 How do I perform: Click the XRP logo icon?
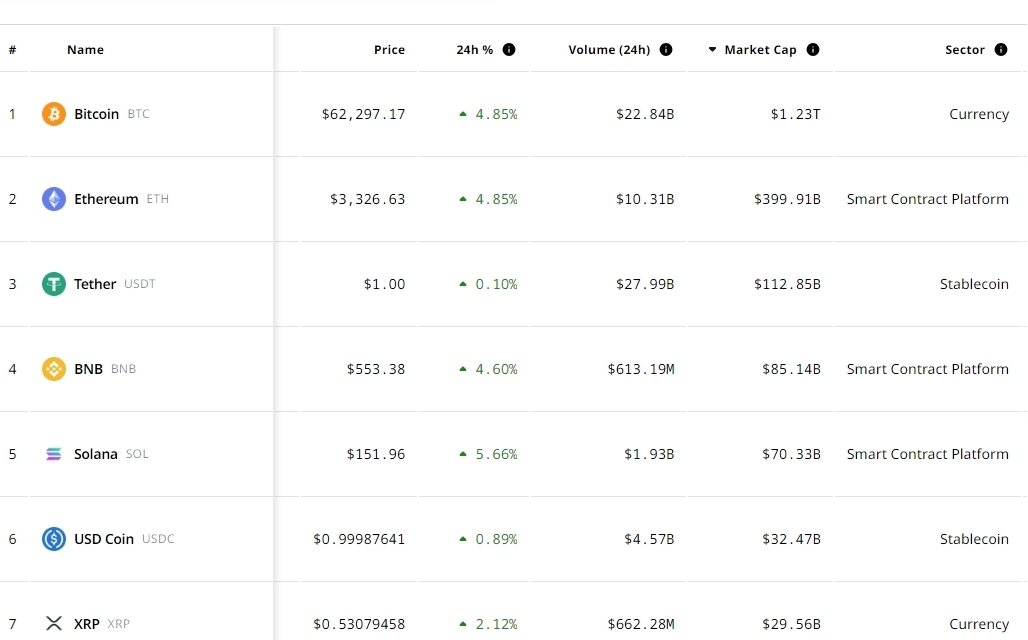[x=53, y=624]
